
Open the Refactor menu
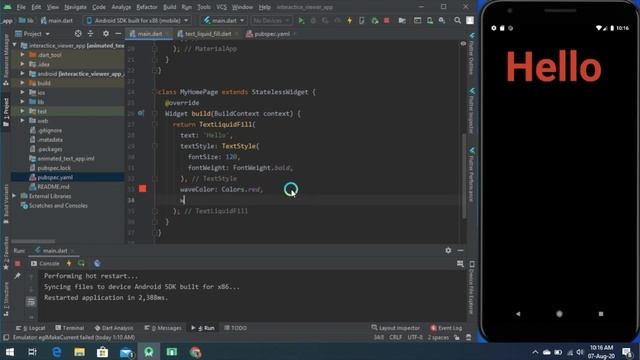coord(147,7)
